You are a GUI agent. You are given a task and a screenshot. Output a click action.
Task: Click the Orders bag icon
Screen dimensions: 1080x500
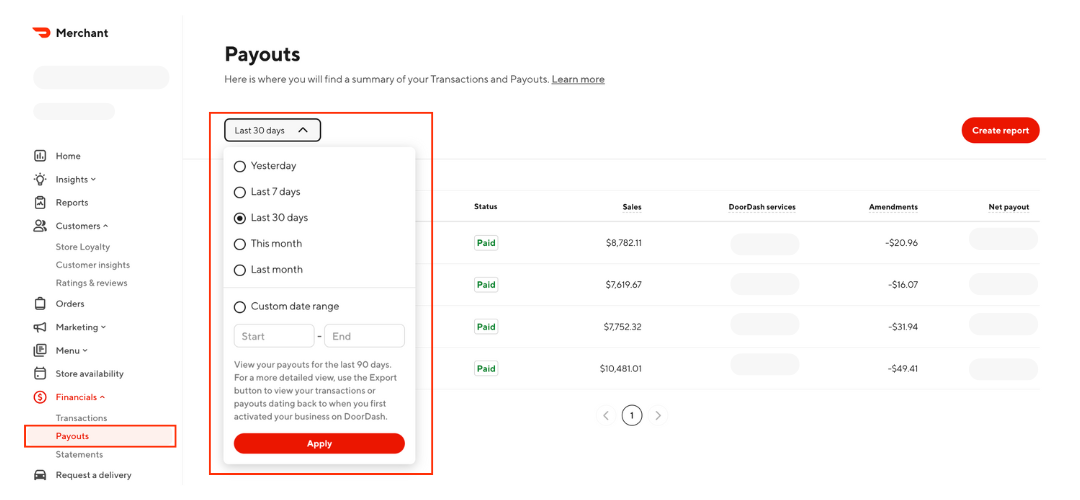(40, 304)
